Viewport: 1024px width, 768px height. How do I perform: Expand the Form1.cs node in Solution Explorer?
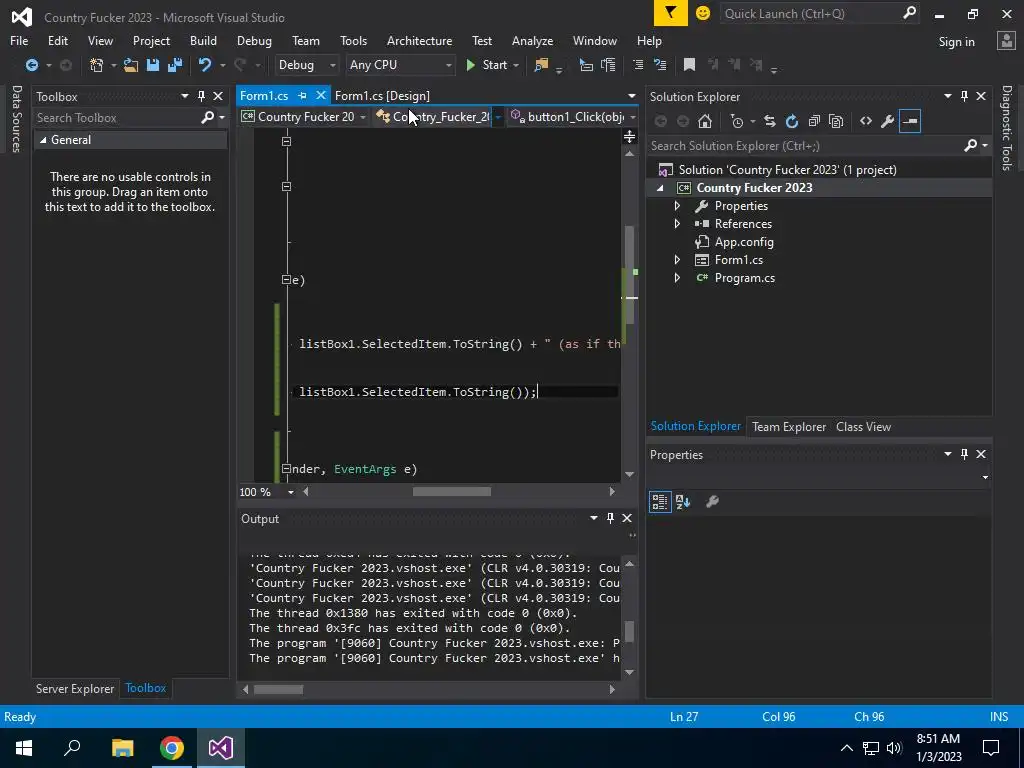677,260
